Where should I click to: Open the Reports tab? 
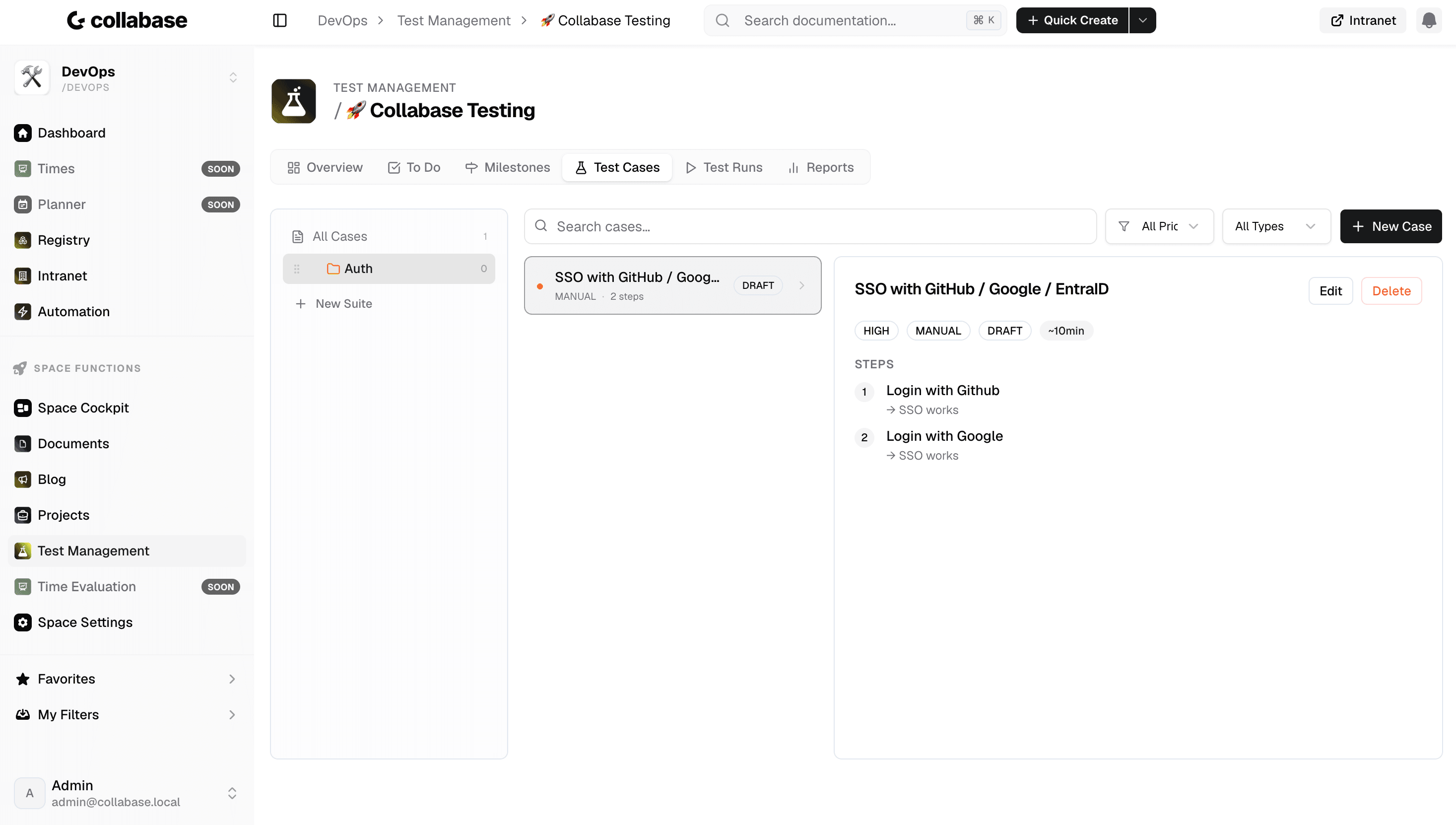tap(821, 168)
